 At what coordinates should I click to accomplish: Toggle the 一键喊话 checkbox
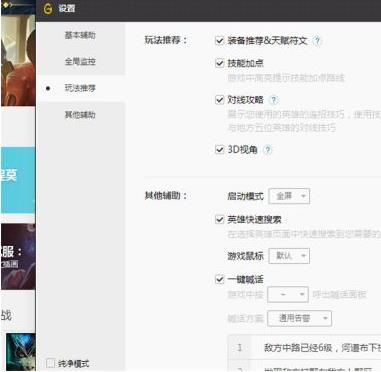tap(219, 279)
